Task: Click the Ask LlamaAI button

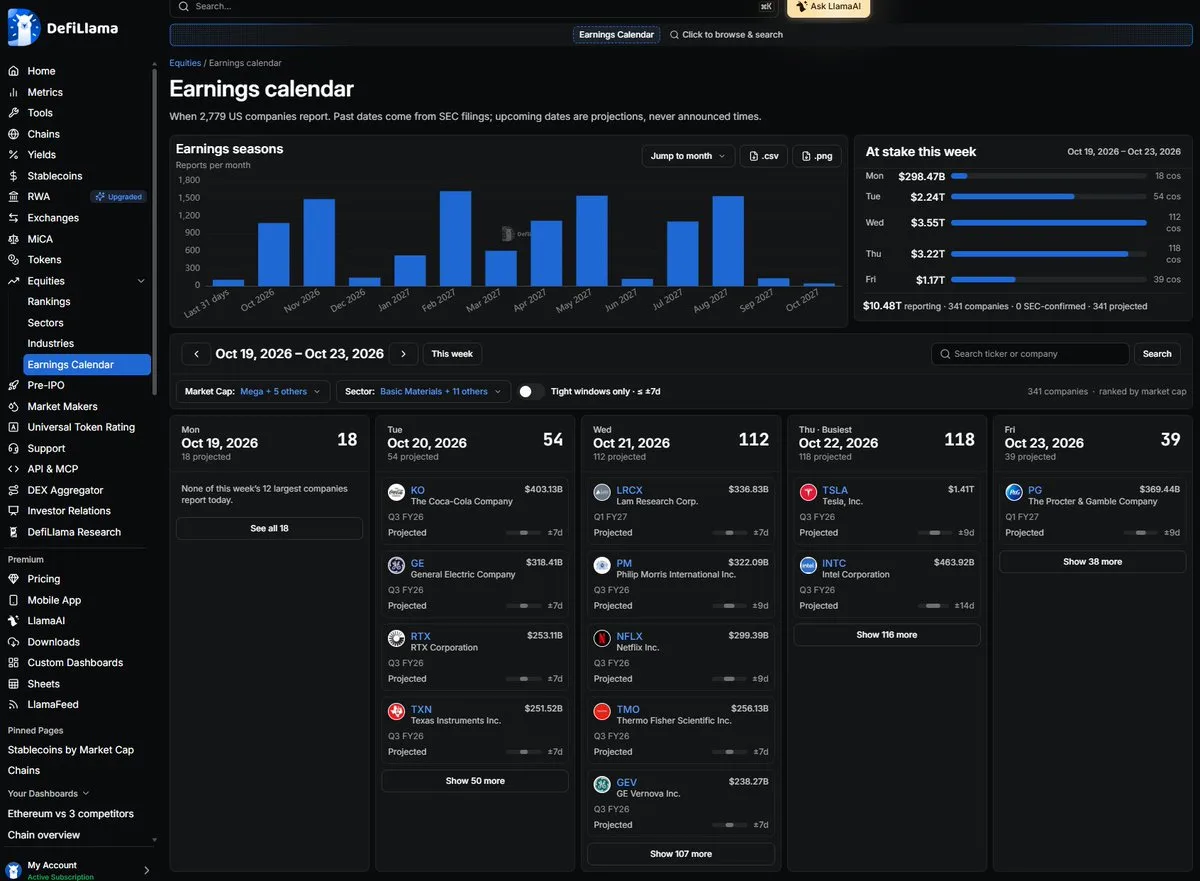Action: tap(829, 7)
